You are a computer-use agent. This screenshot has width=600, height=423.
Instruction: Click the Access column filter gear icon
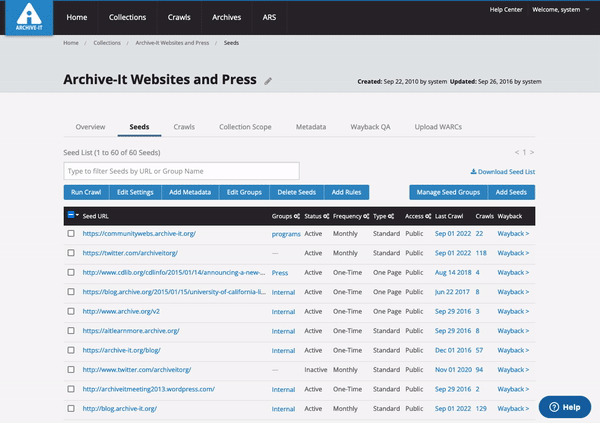tap(428, 216)
